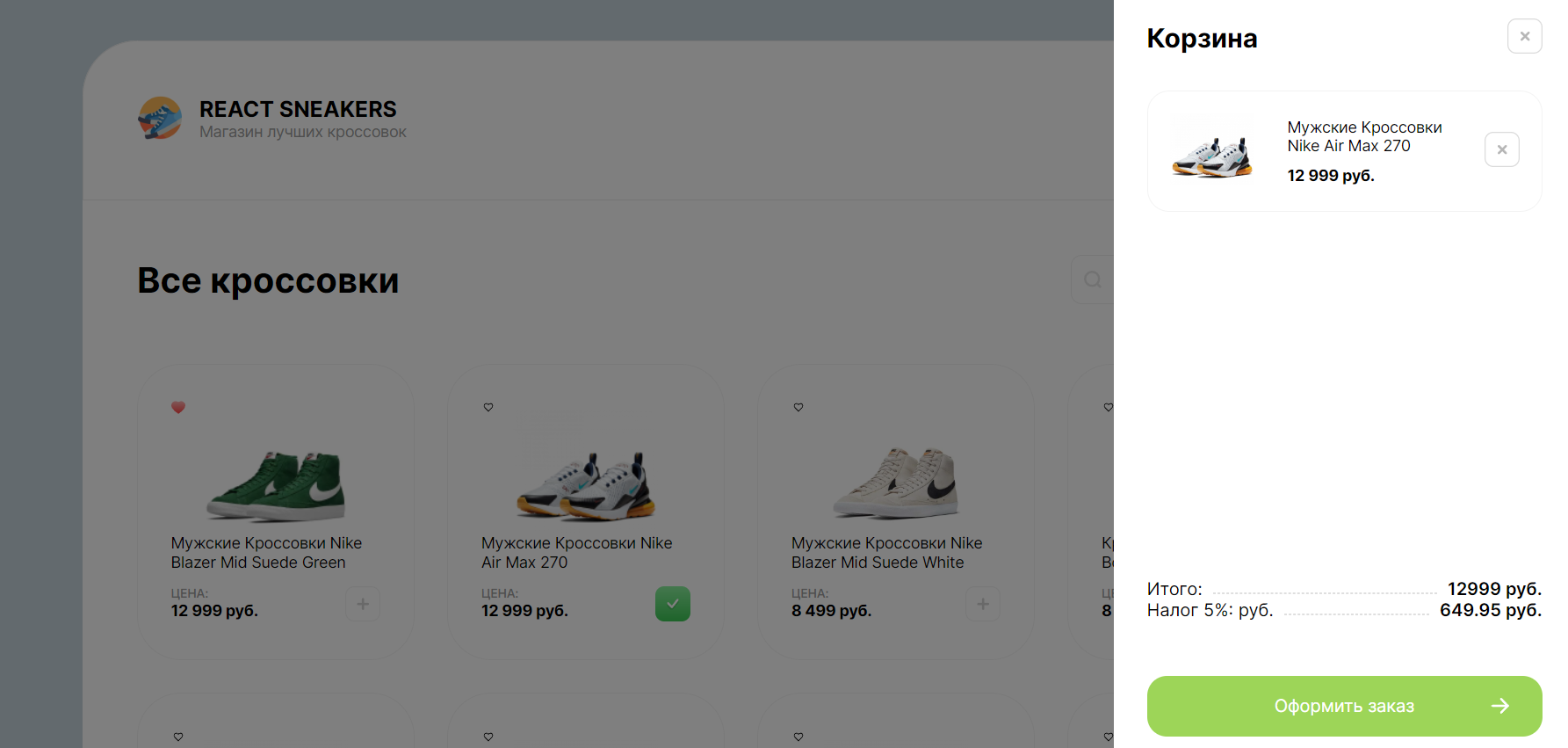Add Blazer Mid Suede White to cart
Image resolution: width=1568 pixels, height=748 pixels.
point(983,604)
